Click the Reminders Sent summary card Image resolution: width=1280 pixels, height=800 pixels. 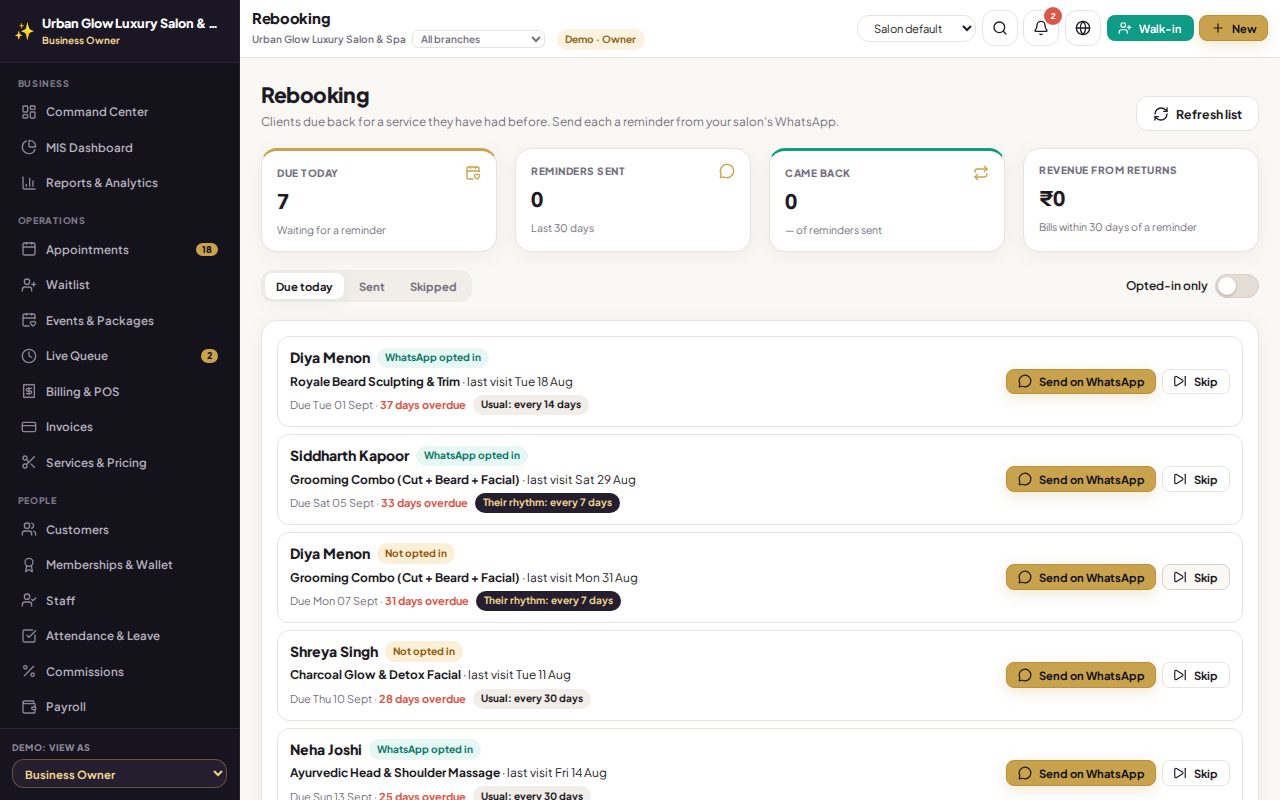(x=633, y=200)
